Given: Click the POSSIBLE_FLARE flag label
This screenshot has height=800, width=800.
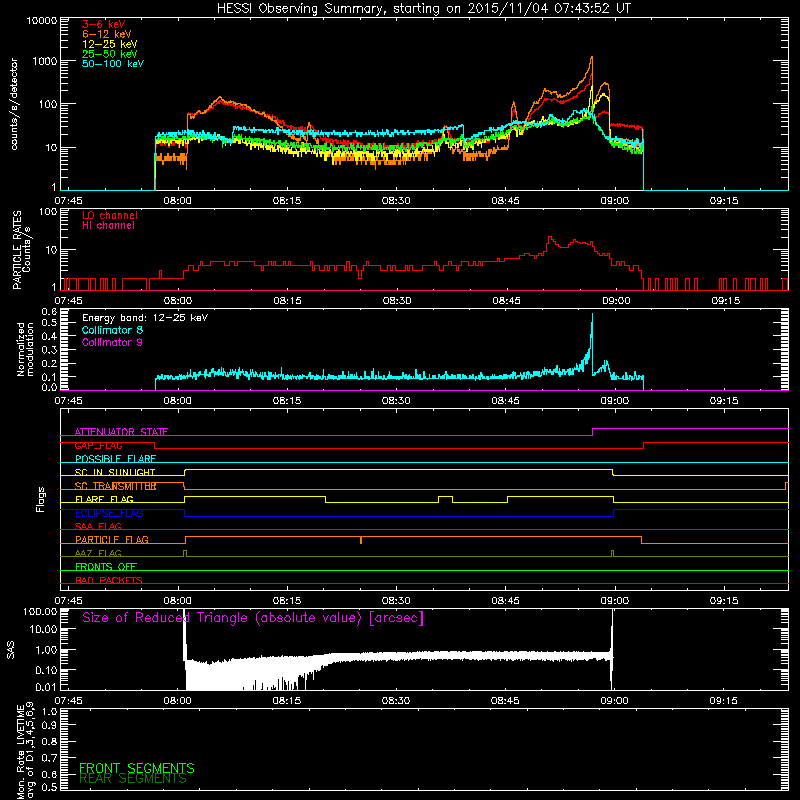Looking at the screenshot, I should click(115, 459).
